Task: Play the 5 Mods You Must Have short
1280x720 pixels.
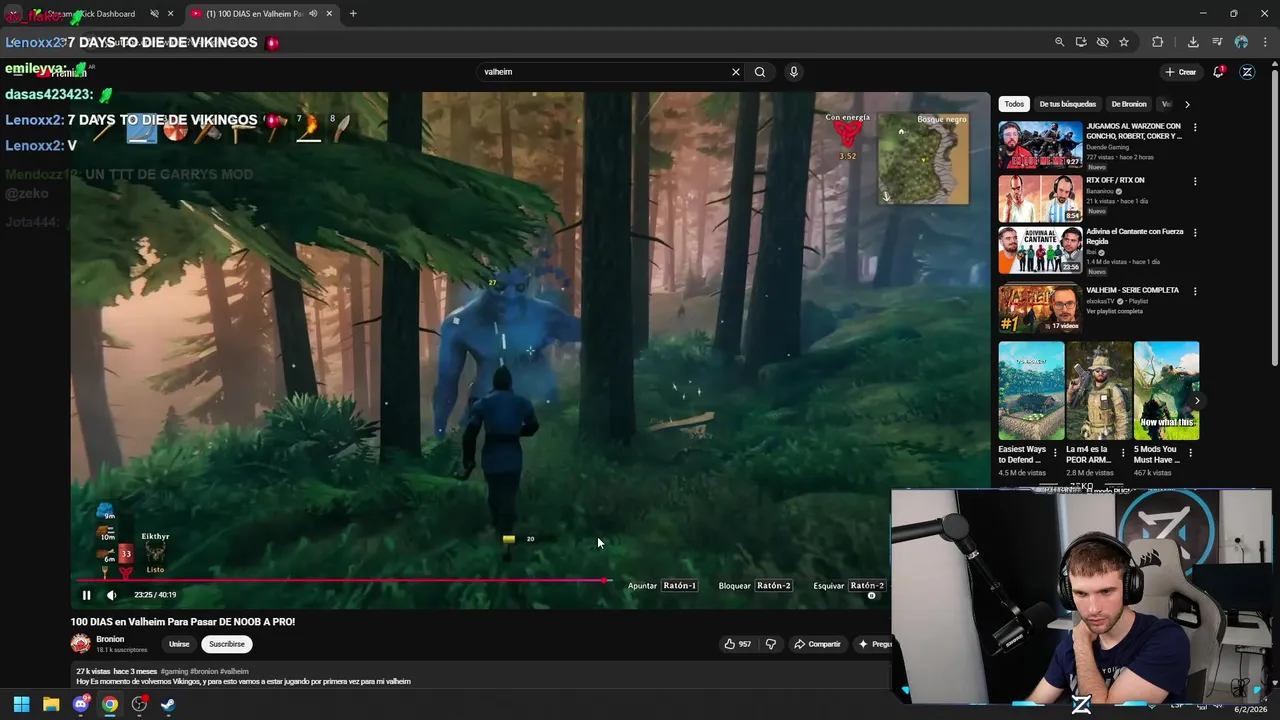Action: (1166, 391)
